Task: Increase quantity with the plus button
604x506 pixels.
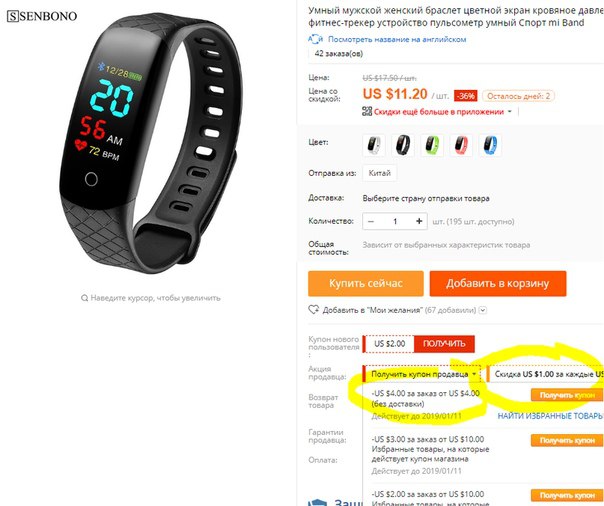Action: (x=419, y=221)
